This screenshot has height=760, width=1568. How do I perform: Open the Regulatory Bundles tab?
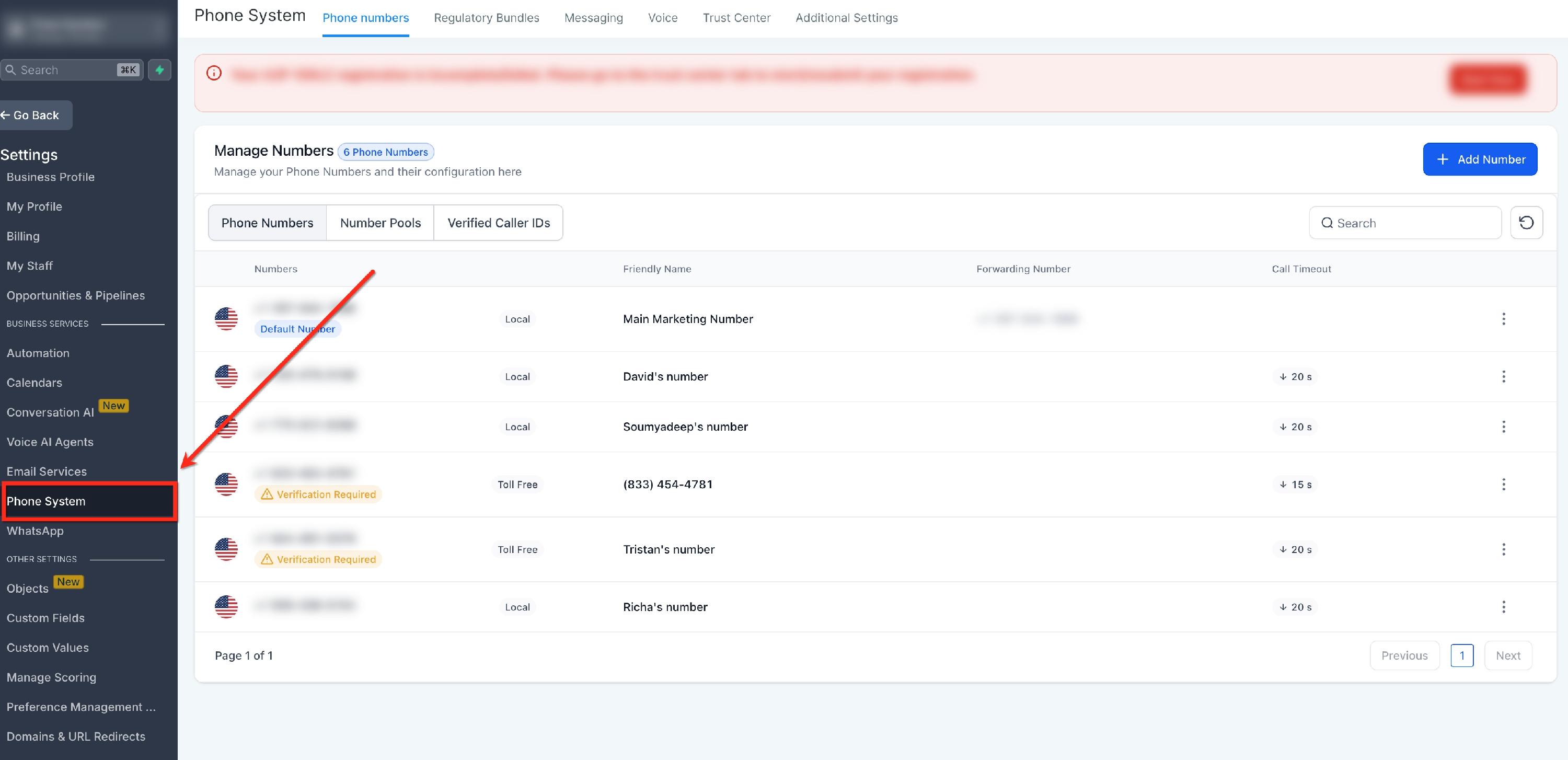(487, 18)
